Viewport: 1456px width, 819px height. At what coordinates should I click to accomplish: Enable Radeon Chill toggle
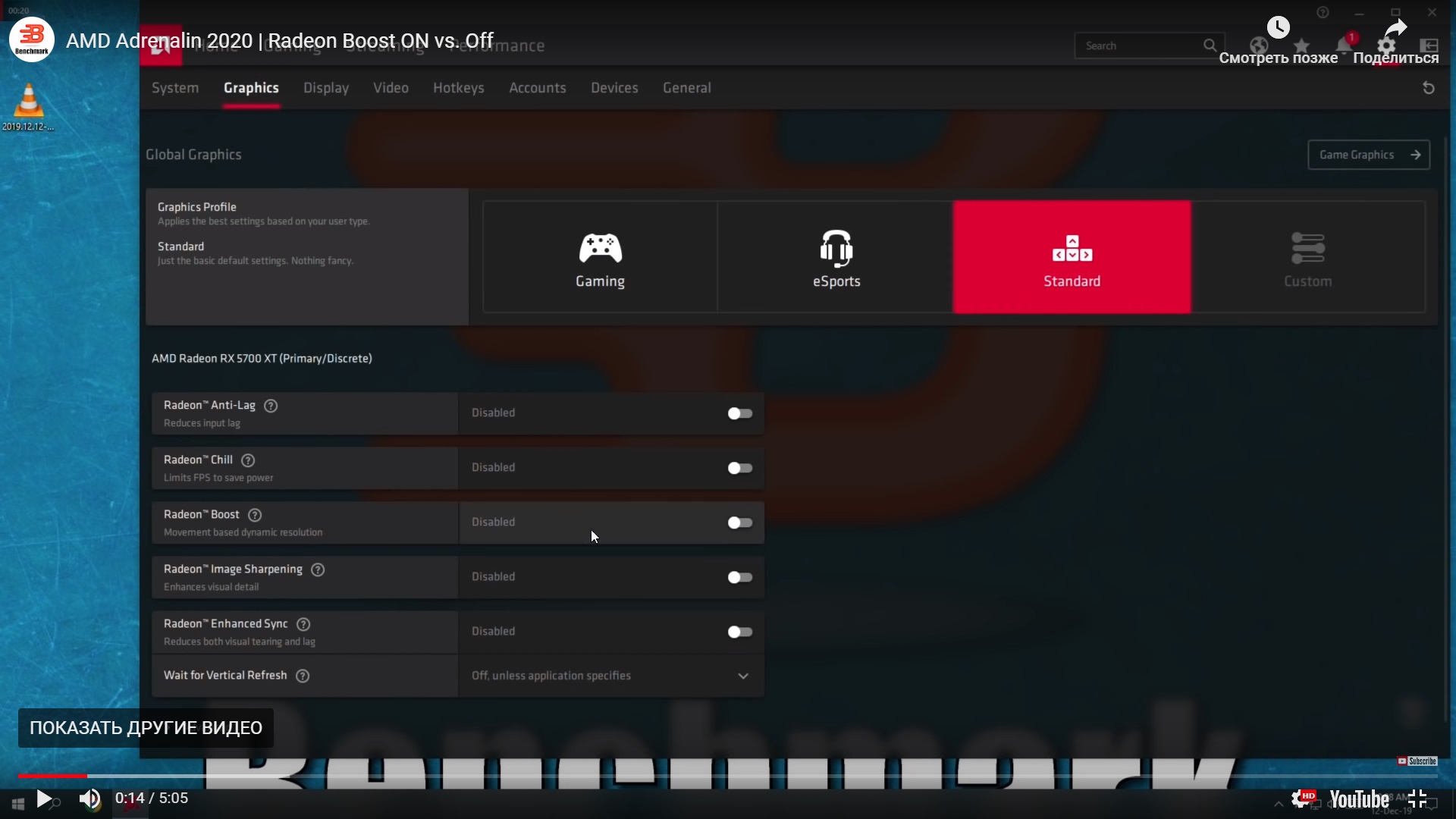pos(739,468)
